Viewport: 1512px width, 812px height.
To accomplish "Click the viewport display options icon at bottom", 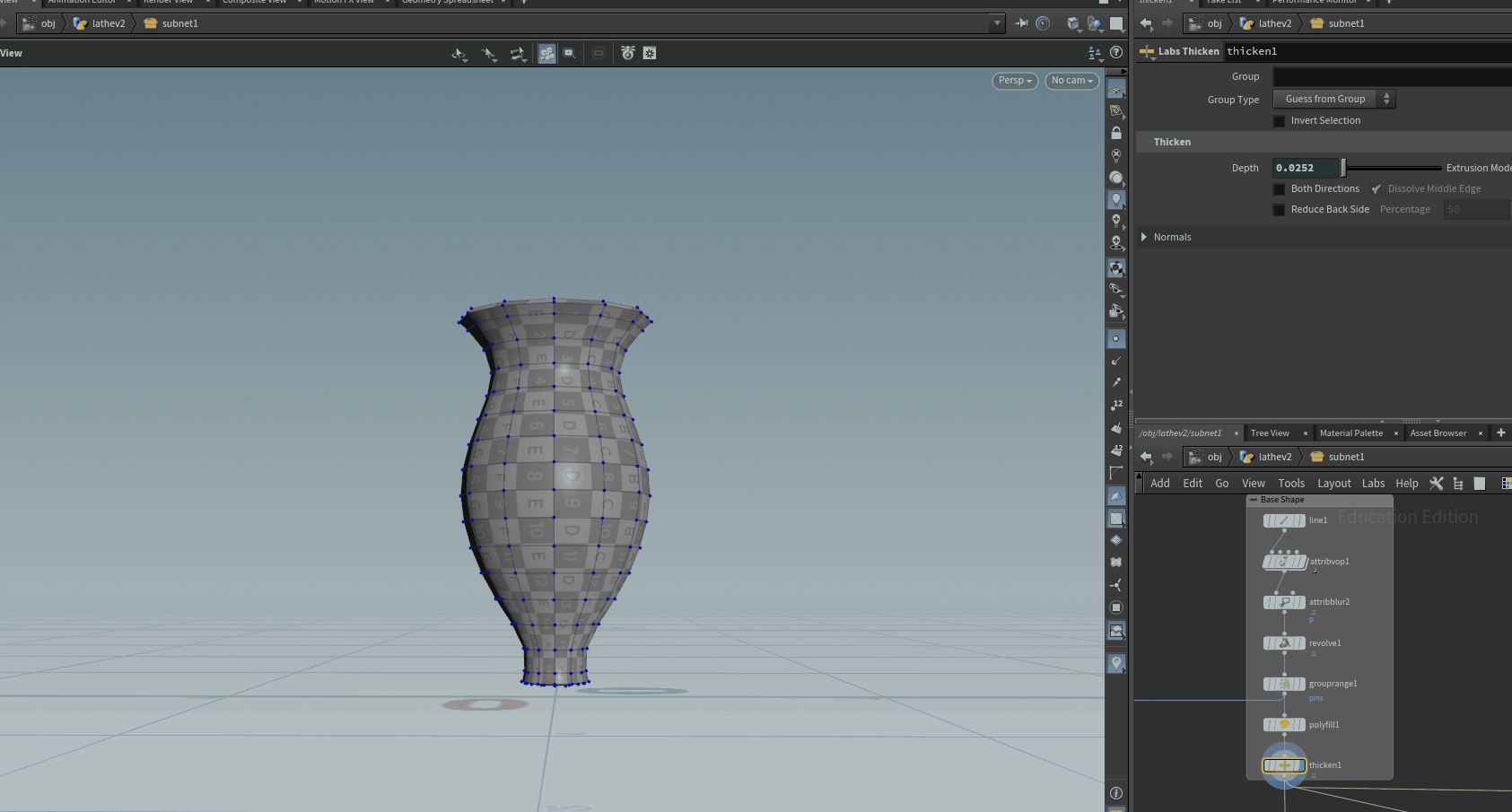I will click(x=1116, y=663).
